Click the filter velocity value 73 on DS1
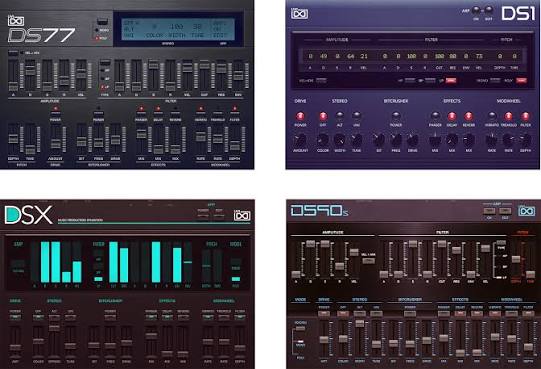The height and width of the screenshot is (369, 541). point(479,56)
